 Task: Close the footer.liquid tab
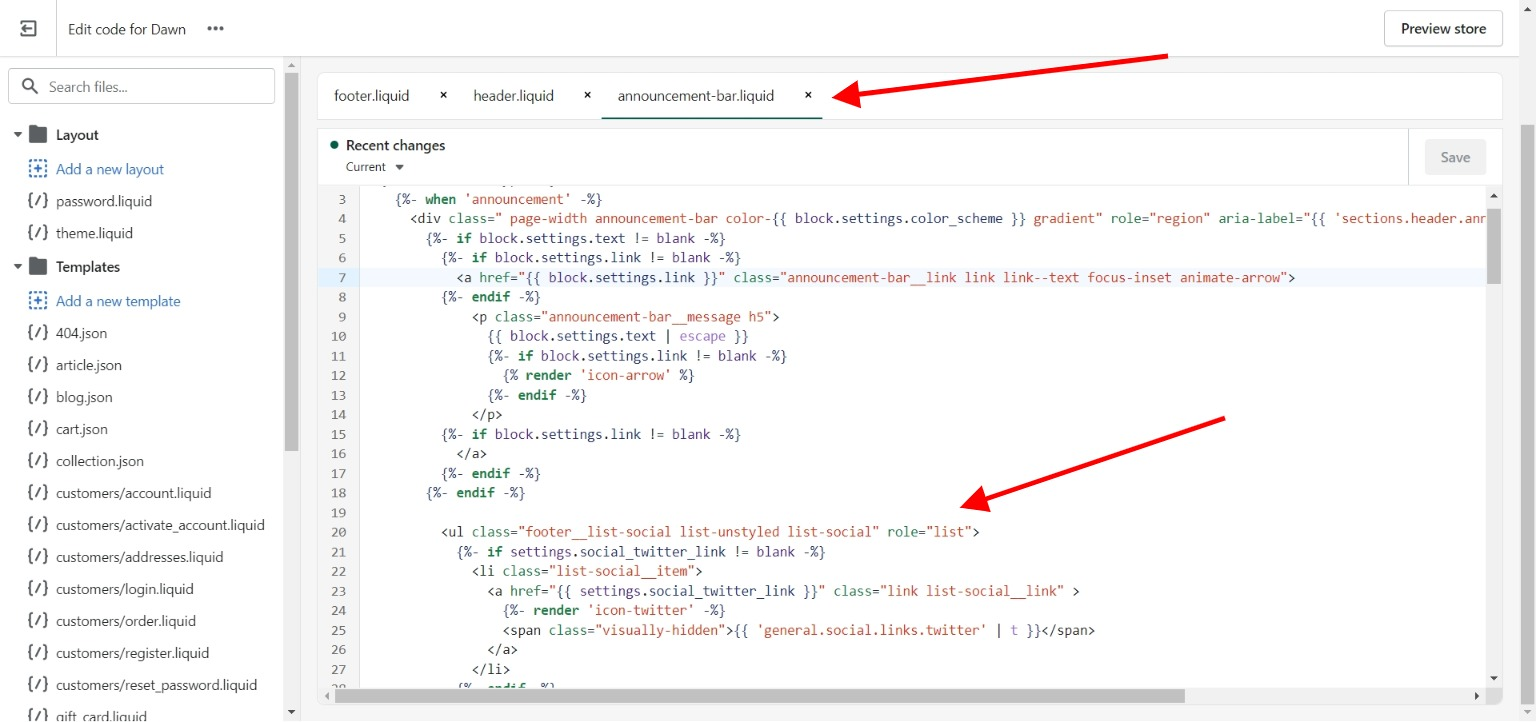click(443, 95)
